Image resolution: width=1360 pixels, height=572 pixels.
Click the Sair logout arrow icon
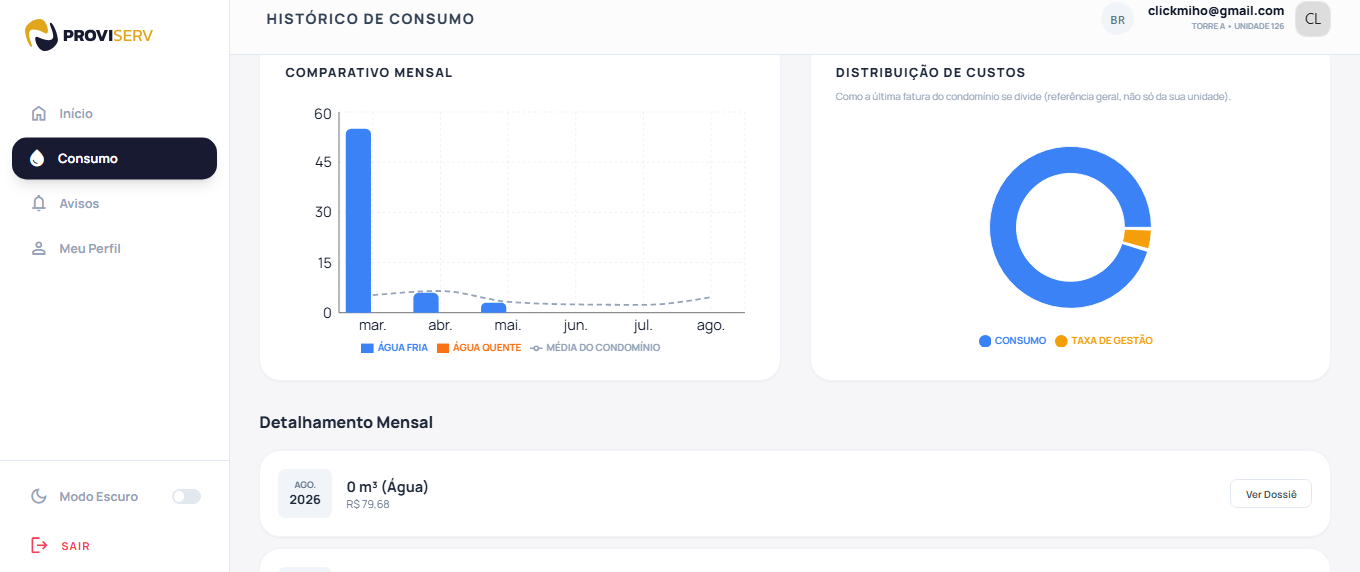tap(39, 546)
